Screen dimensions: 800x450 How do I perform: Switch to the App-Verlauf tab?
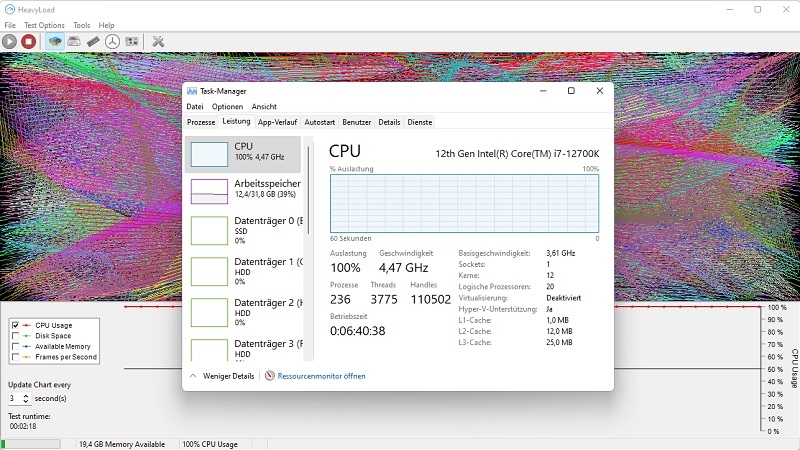click(277, 122)
